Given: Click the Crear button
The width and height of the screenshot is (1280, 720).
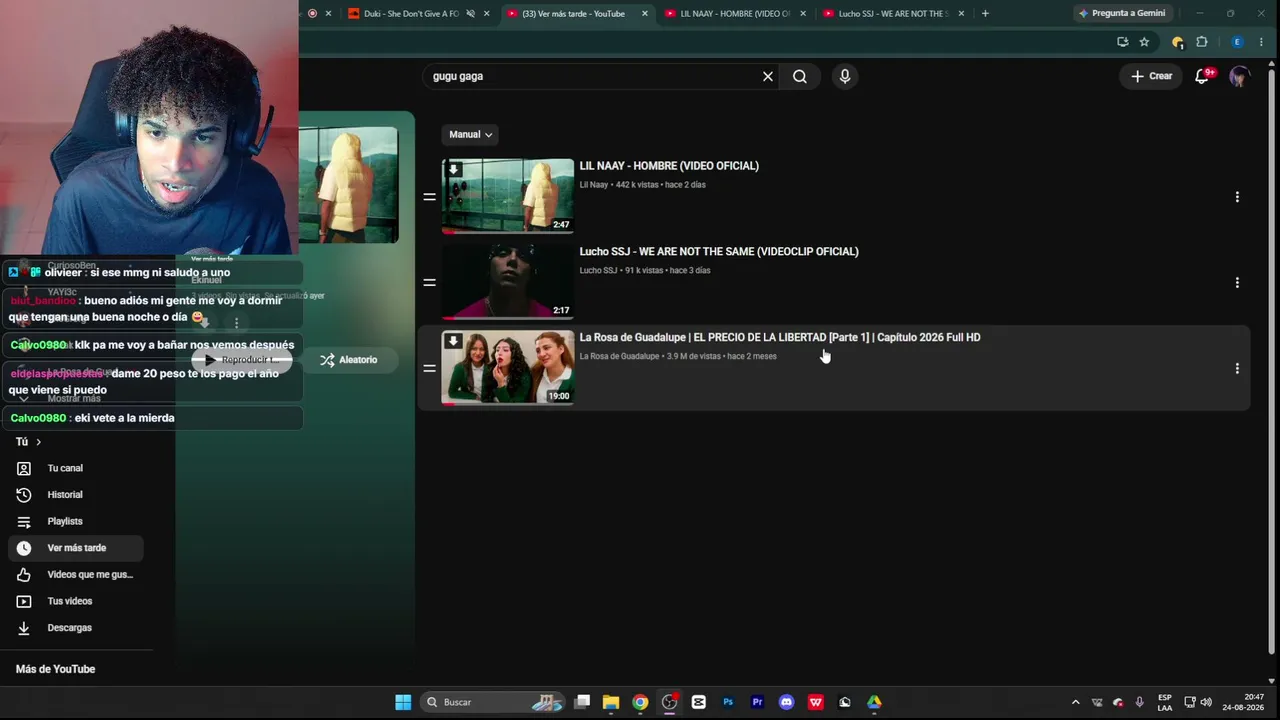Looking at the screenshot, I should click(x=1151, y=76).
